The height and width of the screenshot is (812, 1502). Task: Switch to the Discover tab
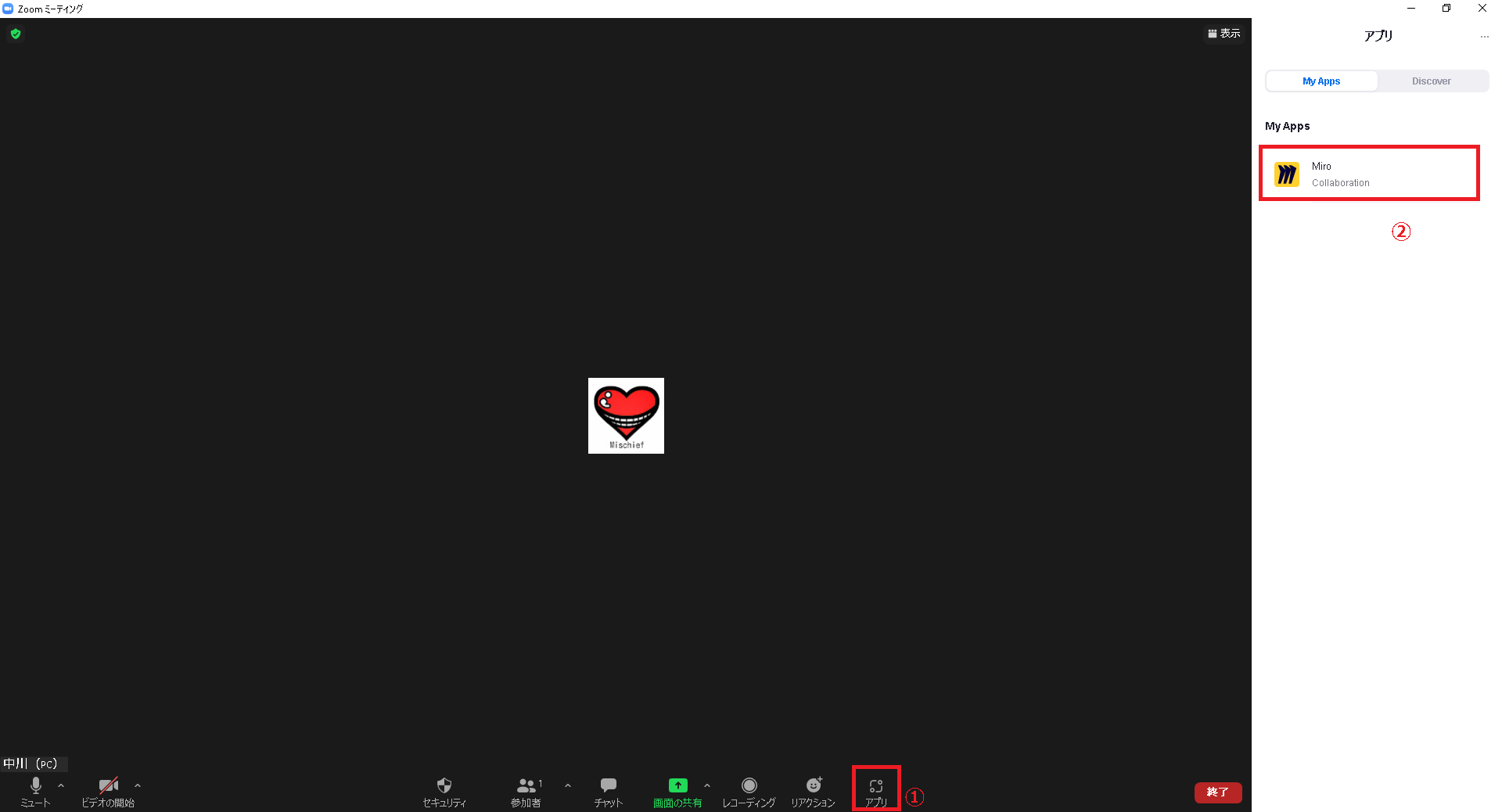click(1431, 81)
